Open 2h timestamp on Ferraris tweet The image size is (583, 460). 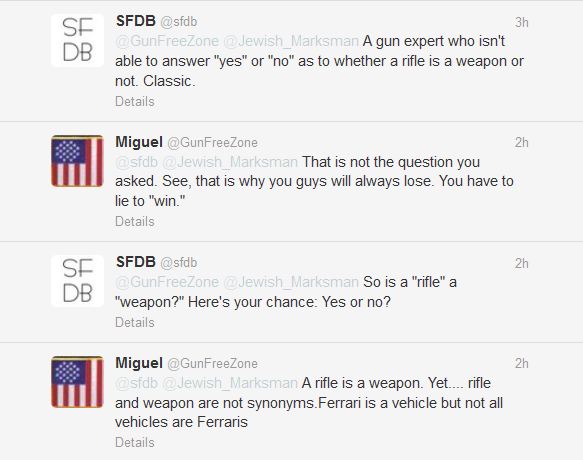click(x=522, y=363)
